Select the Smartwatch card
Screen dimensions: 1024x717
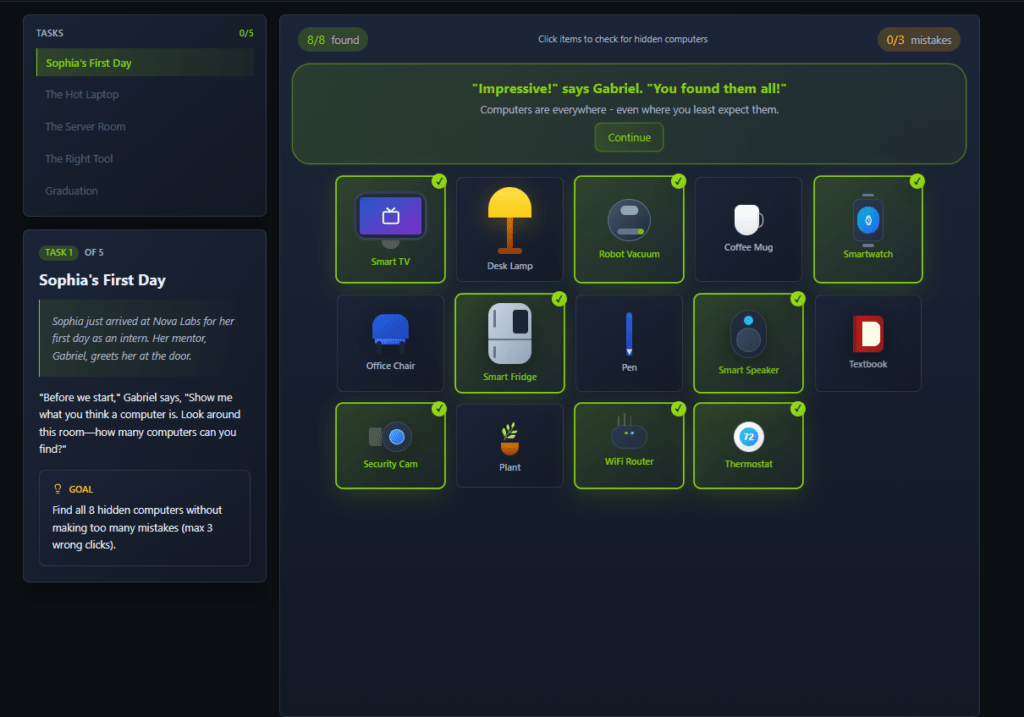coord(867,230)
